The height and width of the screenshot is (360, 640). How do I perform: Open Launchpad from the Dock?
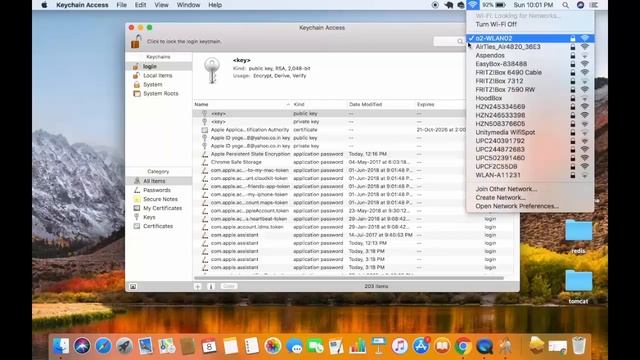[x=124, y=347]
